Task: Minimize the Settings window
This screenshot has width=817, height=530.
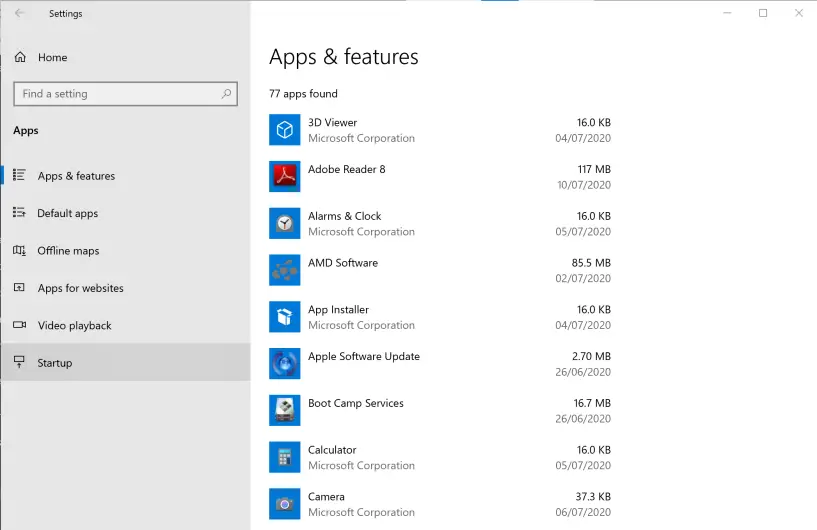Action: point(727,13)
